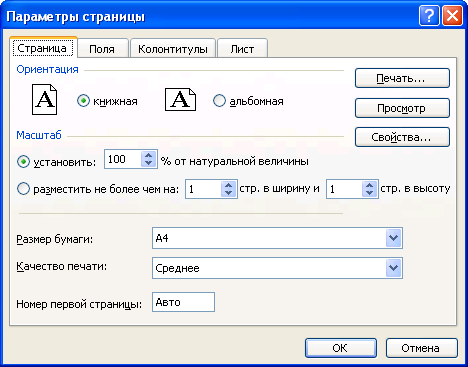This screenshot has height=367, width=468.
Task: Click the Просмотр button
Action: tap(402, 108)
